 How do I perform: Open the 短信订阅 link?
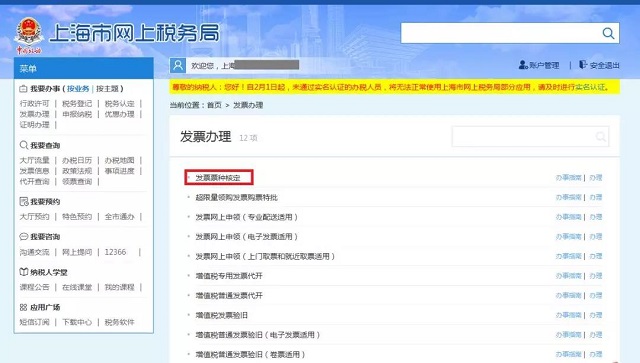point(34,322)
